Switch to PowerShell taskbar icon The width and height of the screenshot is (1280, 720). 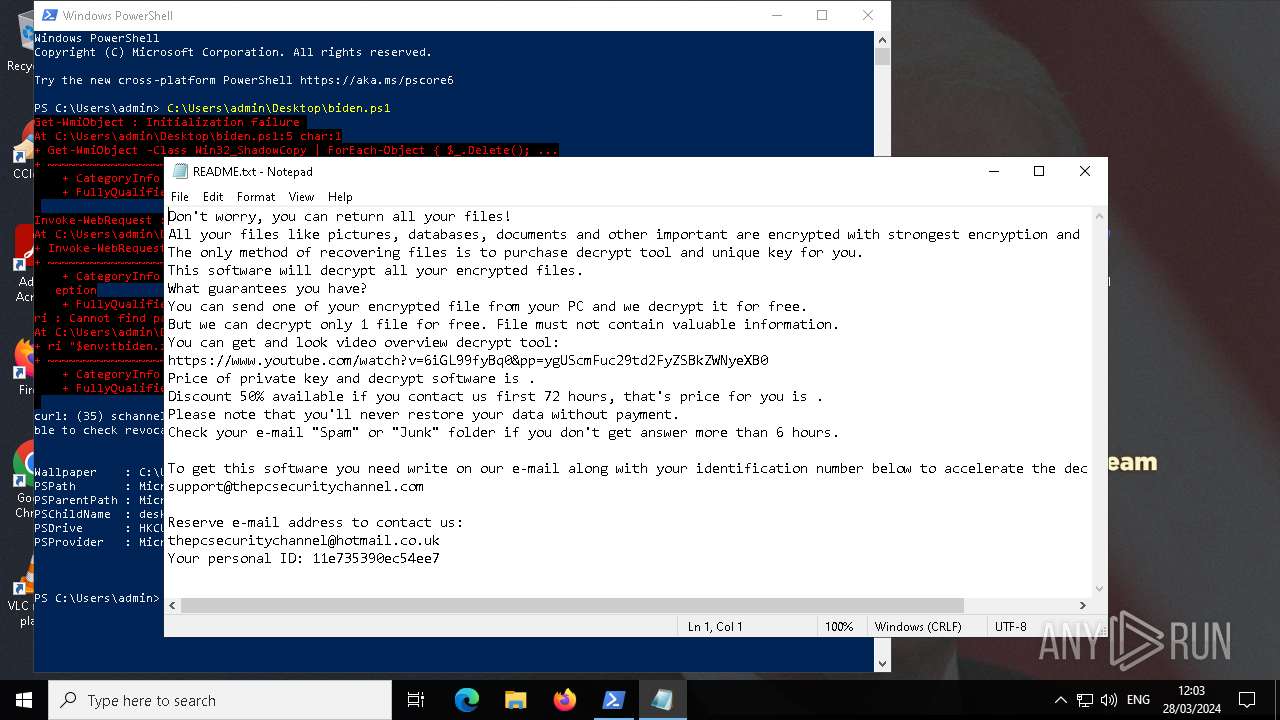613,700
